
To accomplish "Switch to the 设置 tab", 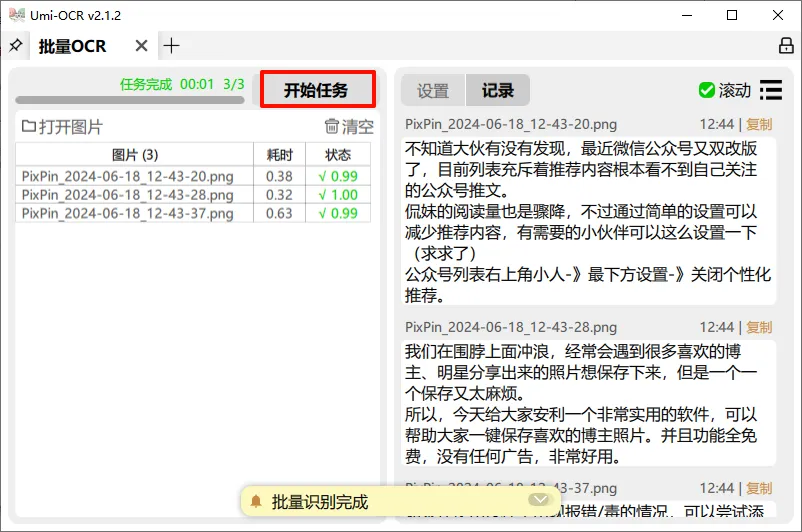I will (433, 91).
